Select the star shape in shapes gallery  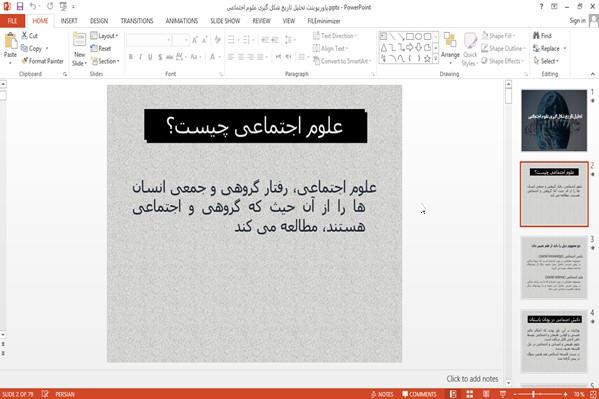[x=427, y=58]
